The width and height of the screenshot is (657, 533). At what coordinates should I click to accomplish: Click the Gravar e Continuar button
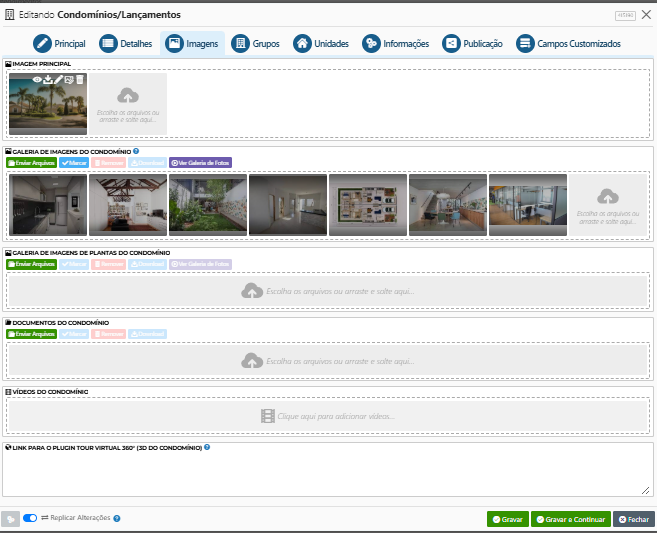(570, 520)
